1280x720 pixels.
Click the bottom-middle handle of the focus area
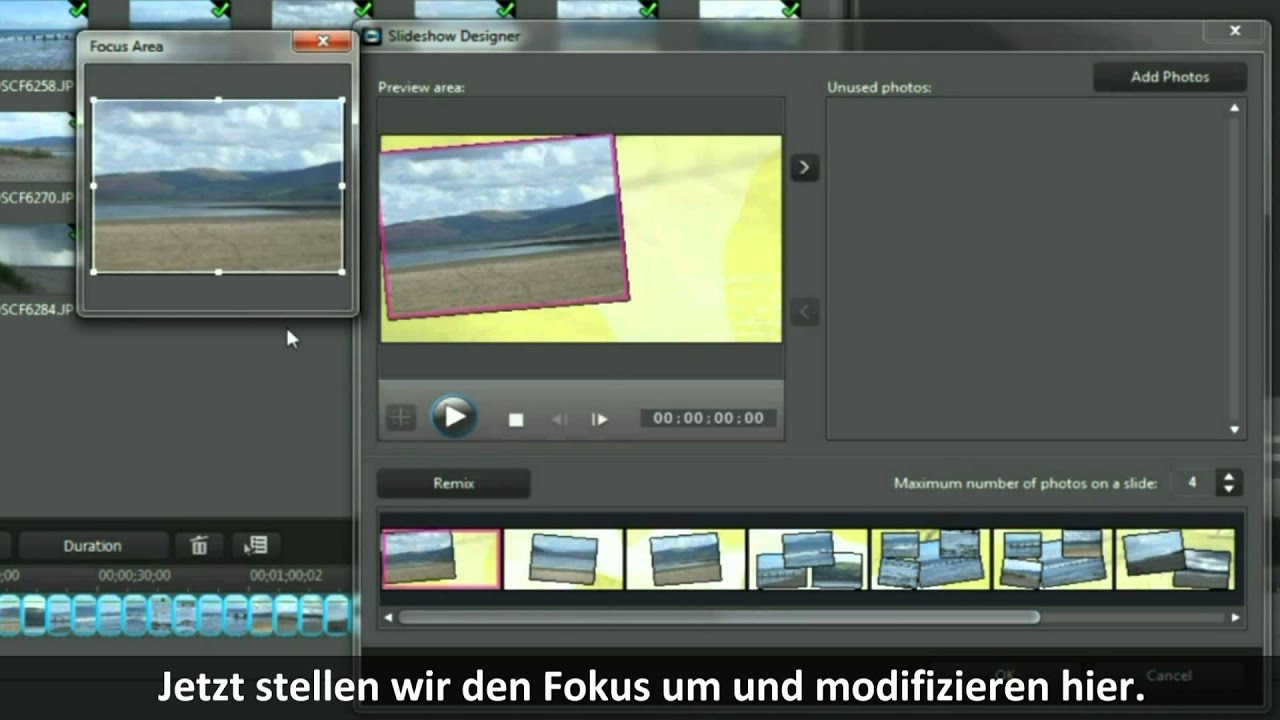click(218, 272)
